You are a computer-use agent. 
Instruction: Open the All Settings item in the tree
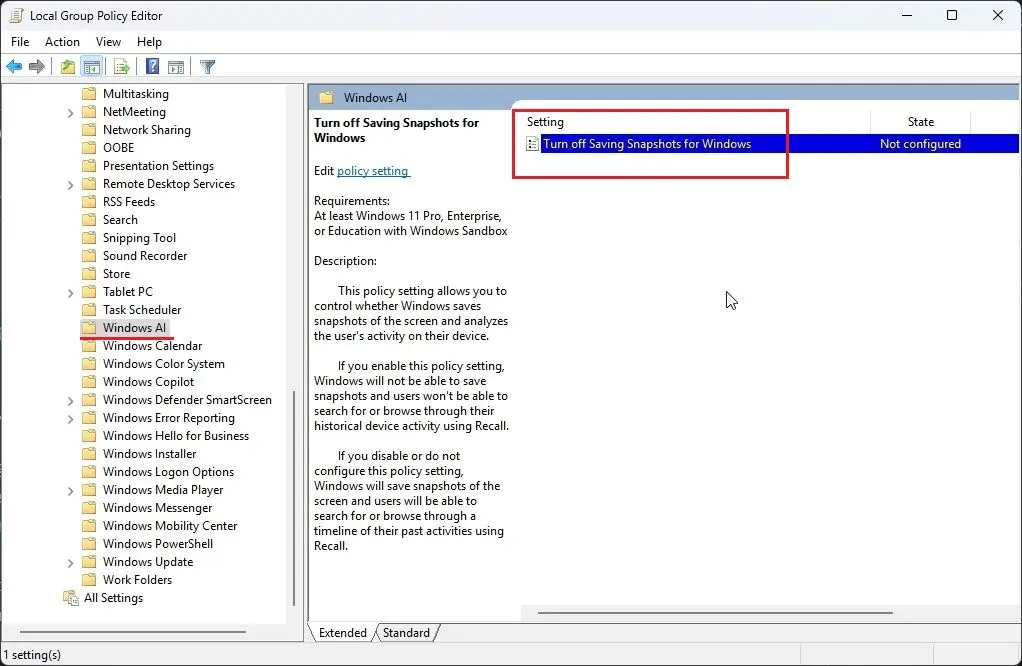pos(113,597)
